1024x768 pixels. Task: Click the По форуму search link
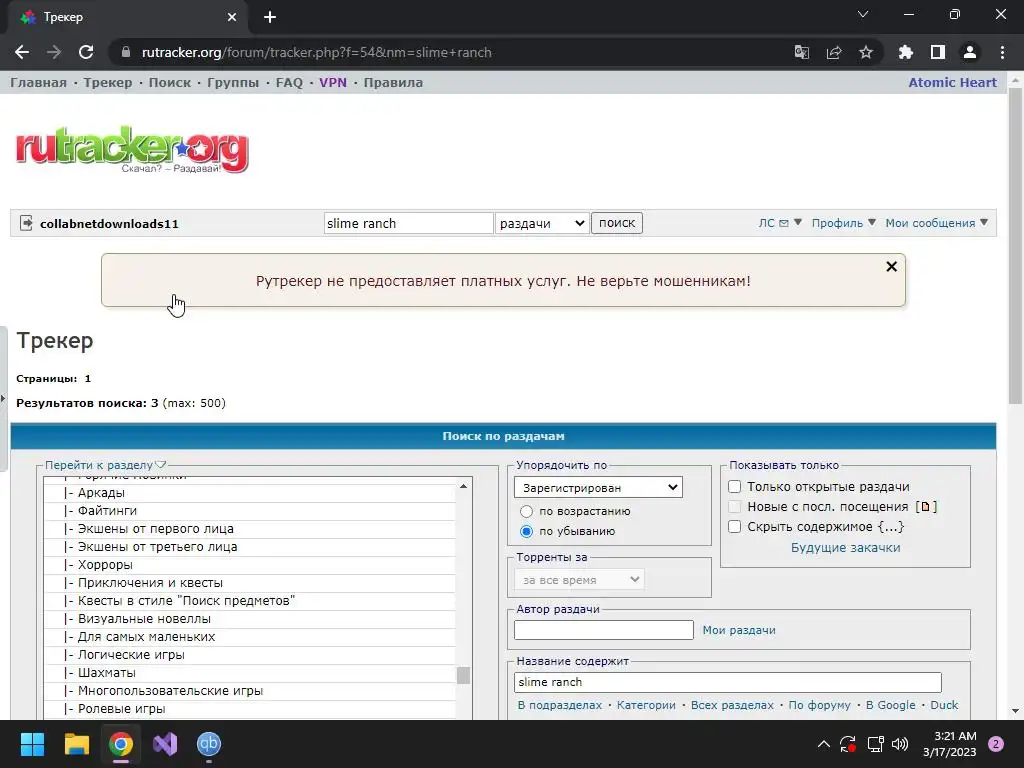click(820, 705)
